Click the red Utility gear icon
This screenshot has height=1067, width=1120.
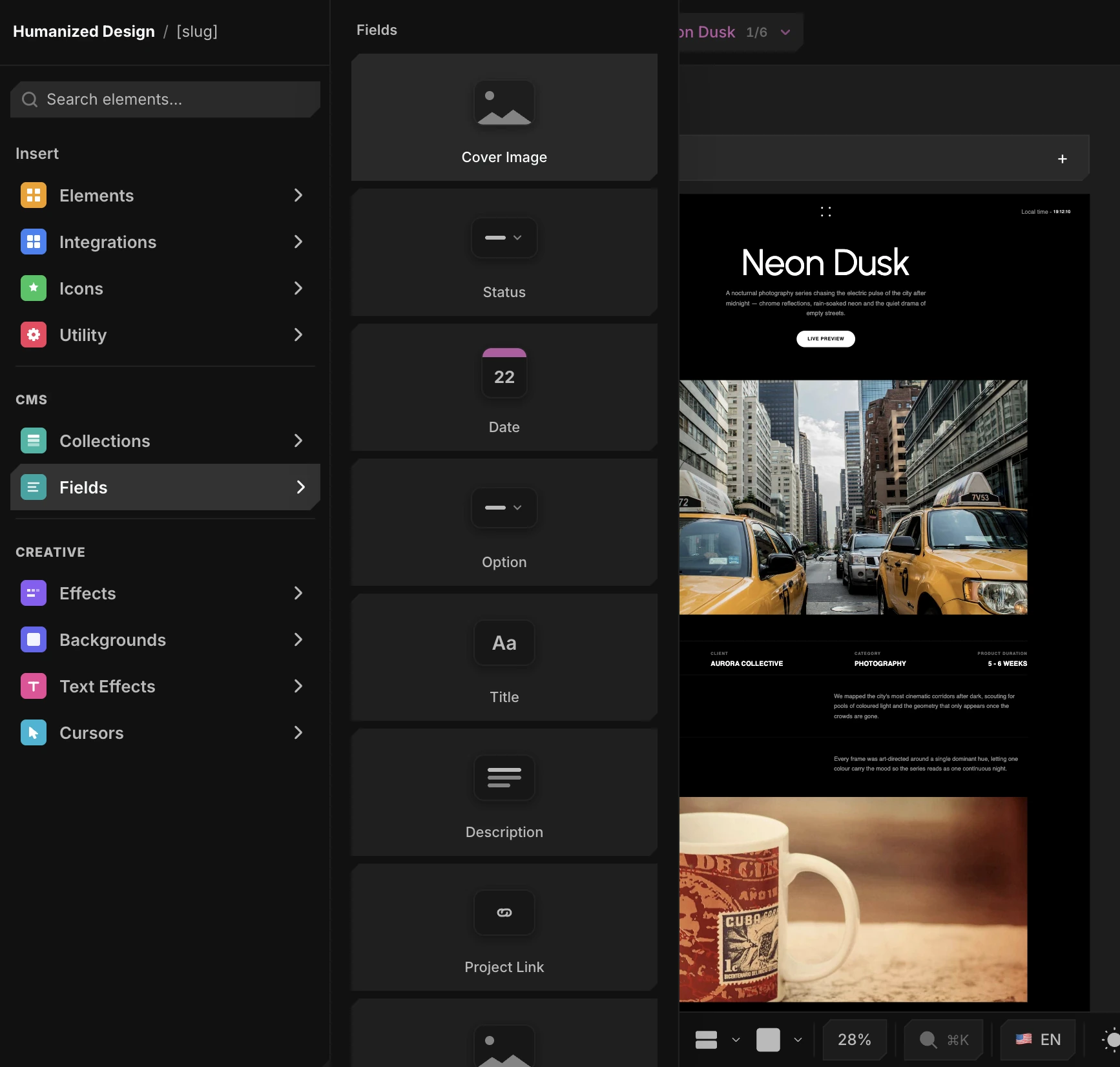[x=34, y=335]
